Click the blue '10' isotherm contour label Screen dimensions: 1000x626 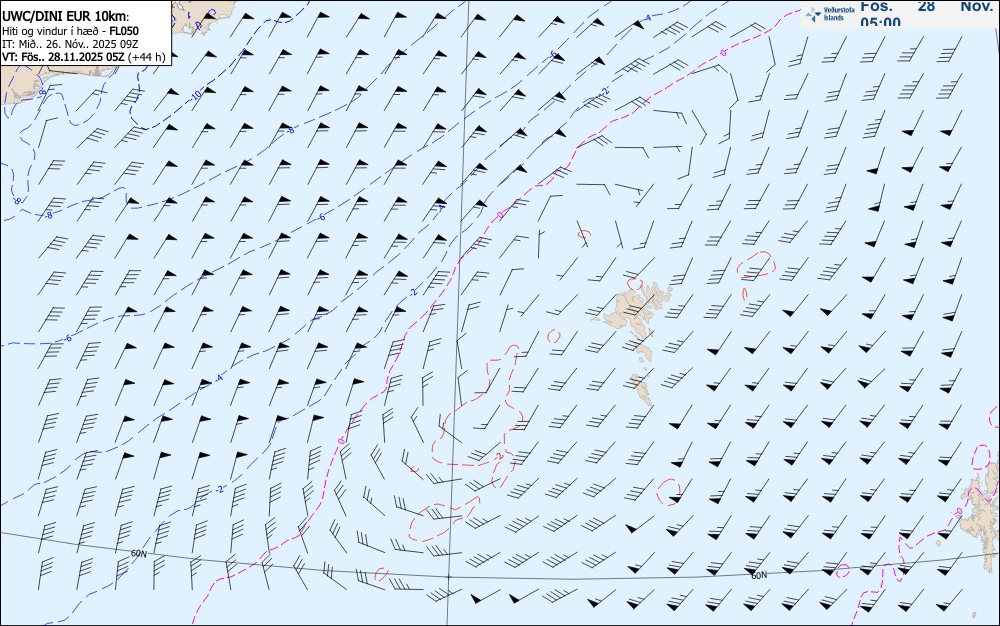tap(196, 95)
